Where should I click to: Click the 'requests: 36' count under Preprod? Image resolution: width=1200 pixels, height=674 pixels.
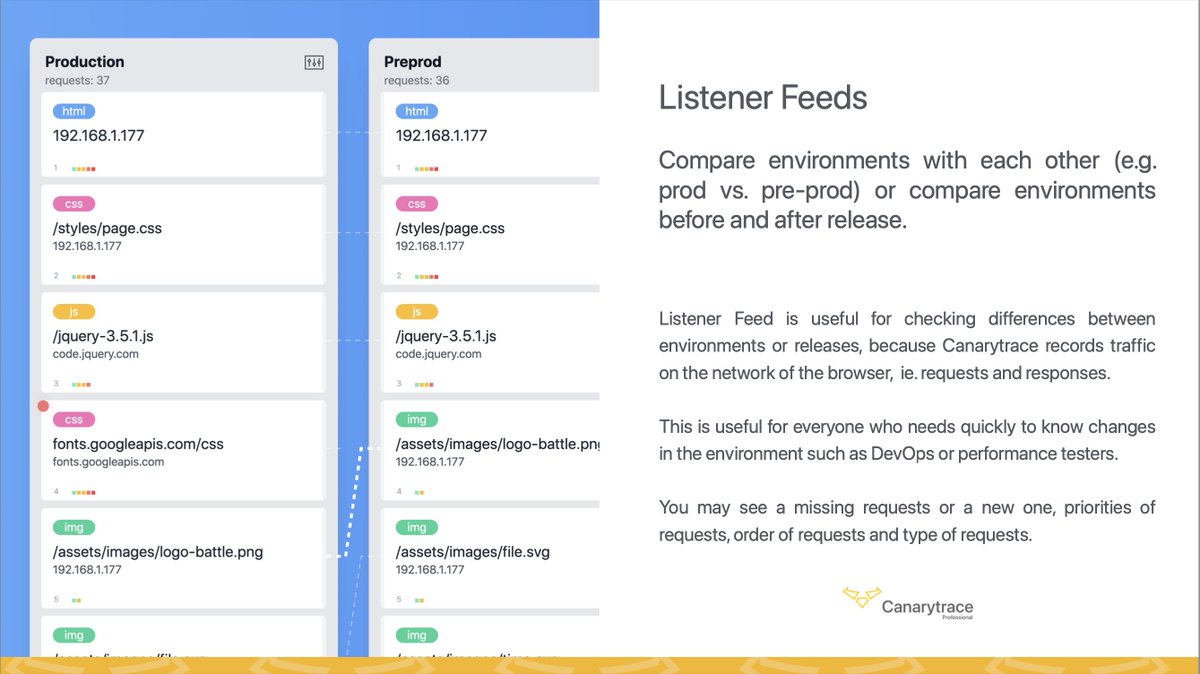416,80
